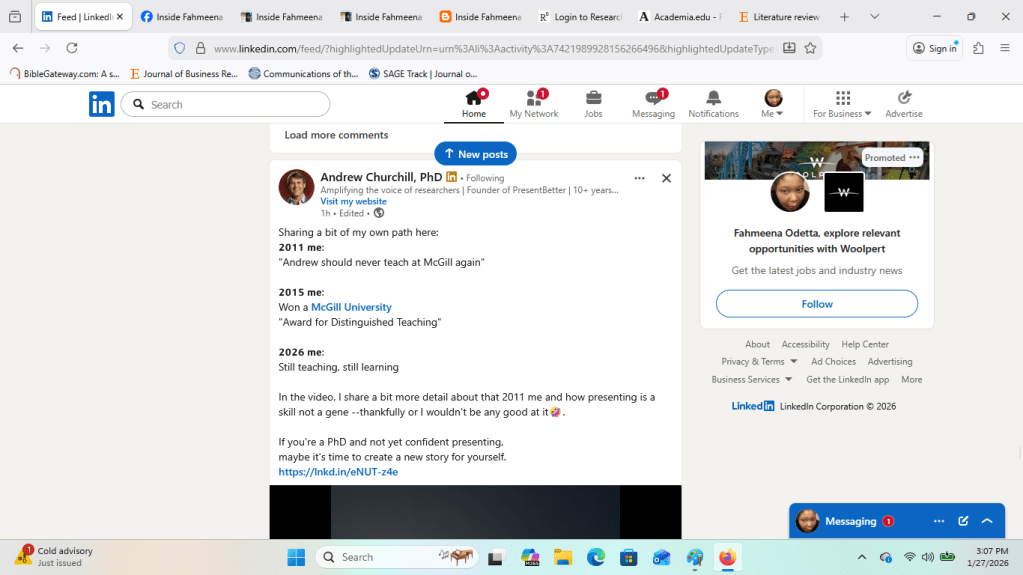Close the Feed | LinkedIn tab
Viewport: 1023px width, 575px height.
[119, 17]
